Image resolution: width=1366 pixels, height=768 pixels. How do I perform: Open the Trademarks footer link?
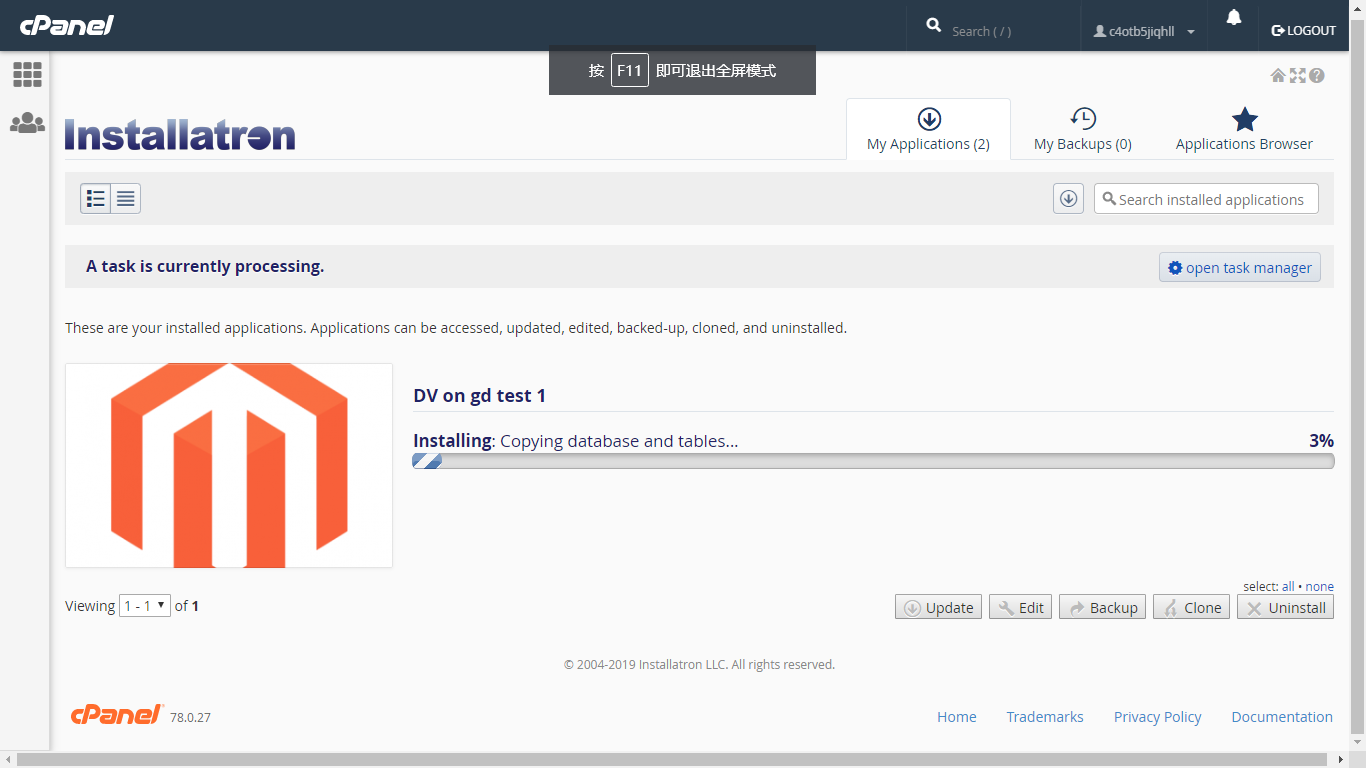(x=1045, y=717)
